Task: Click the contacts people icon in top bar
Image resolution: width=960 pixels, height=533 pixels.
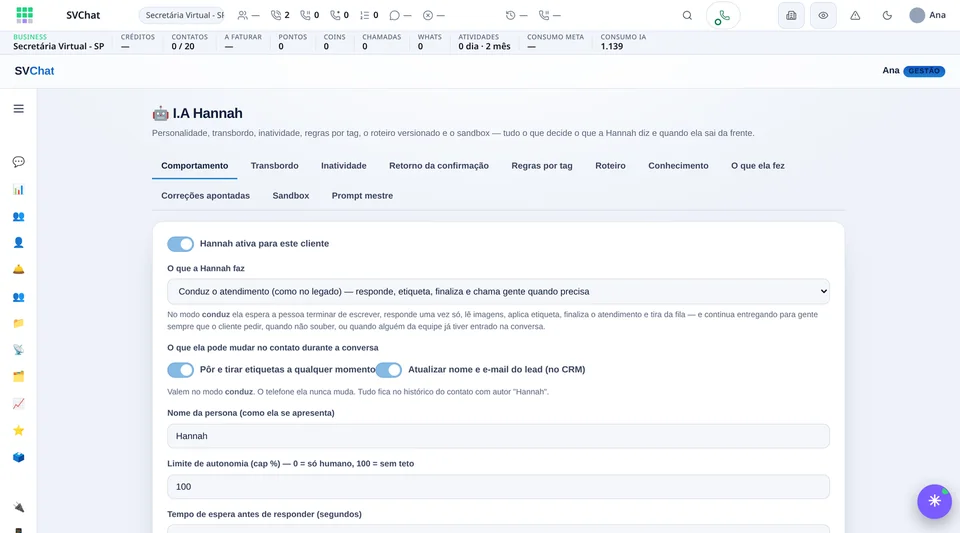Action: point(243,15)
